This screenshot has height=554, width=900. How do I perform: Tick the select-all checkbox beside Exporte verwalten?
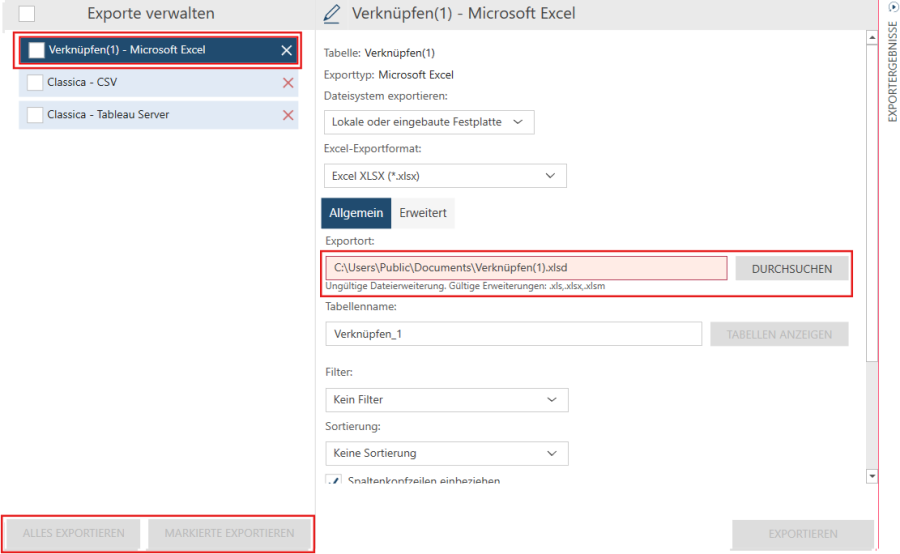27,14
